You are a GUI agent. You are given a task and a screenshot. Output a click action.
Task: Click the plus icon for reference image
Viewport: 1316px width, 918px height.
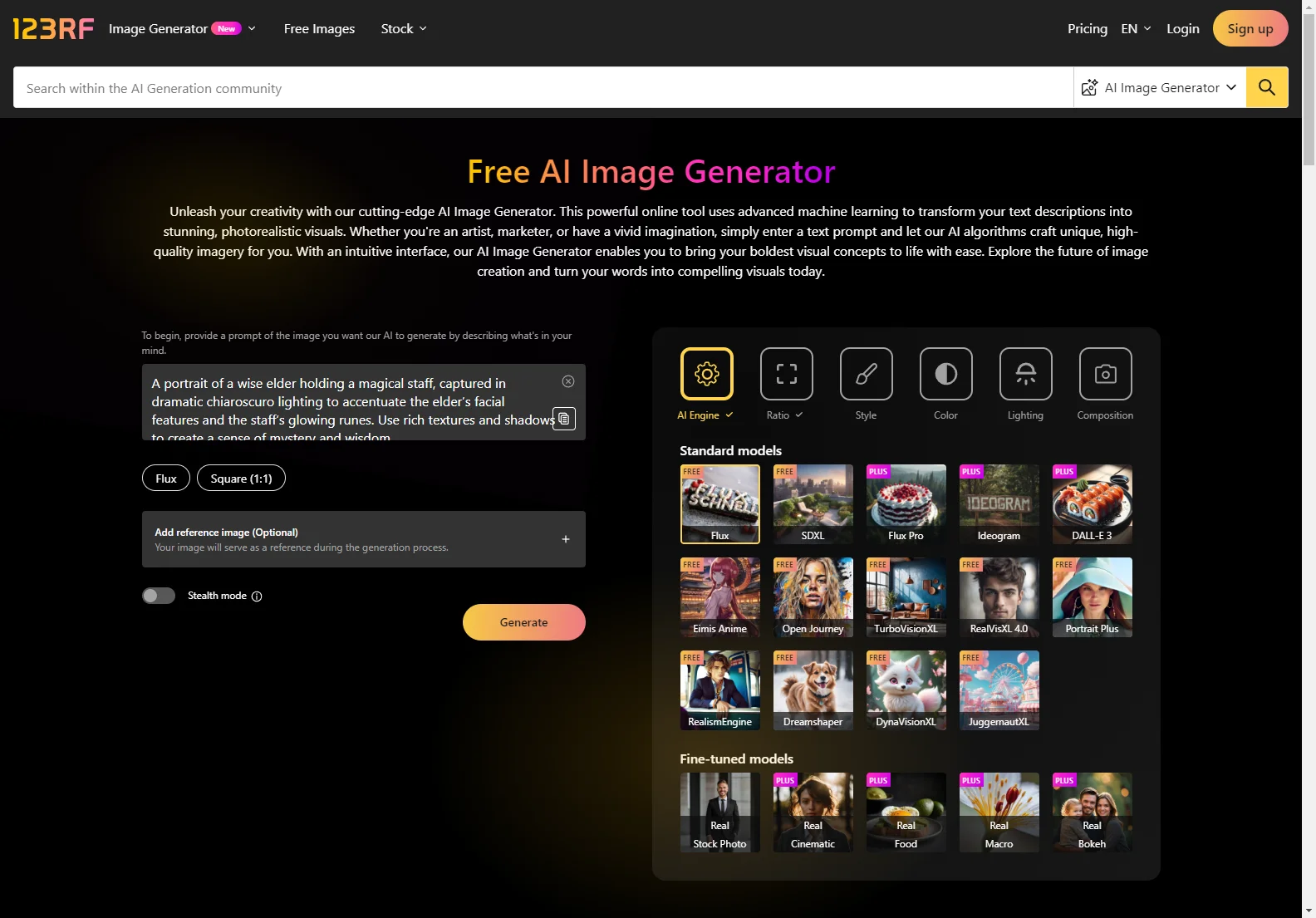click(x=566, y=539)
